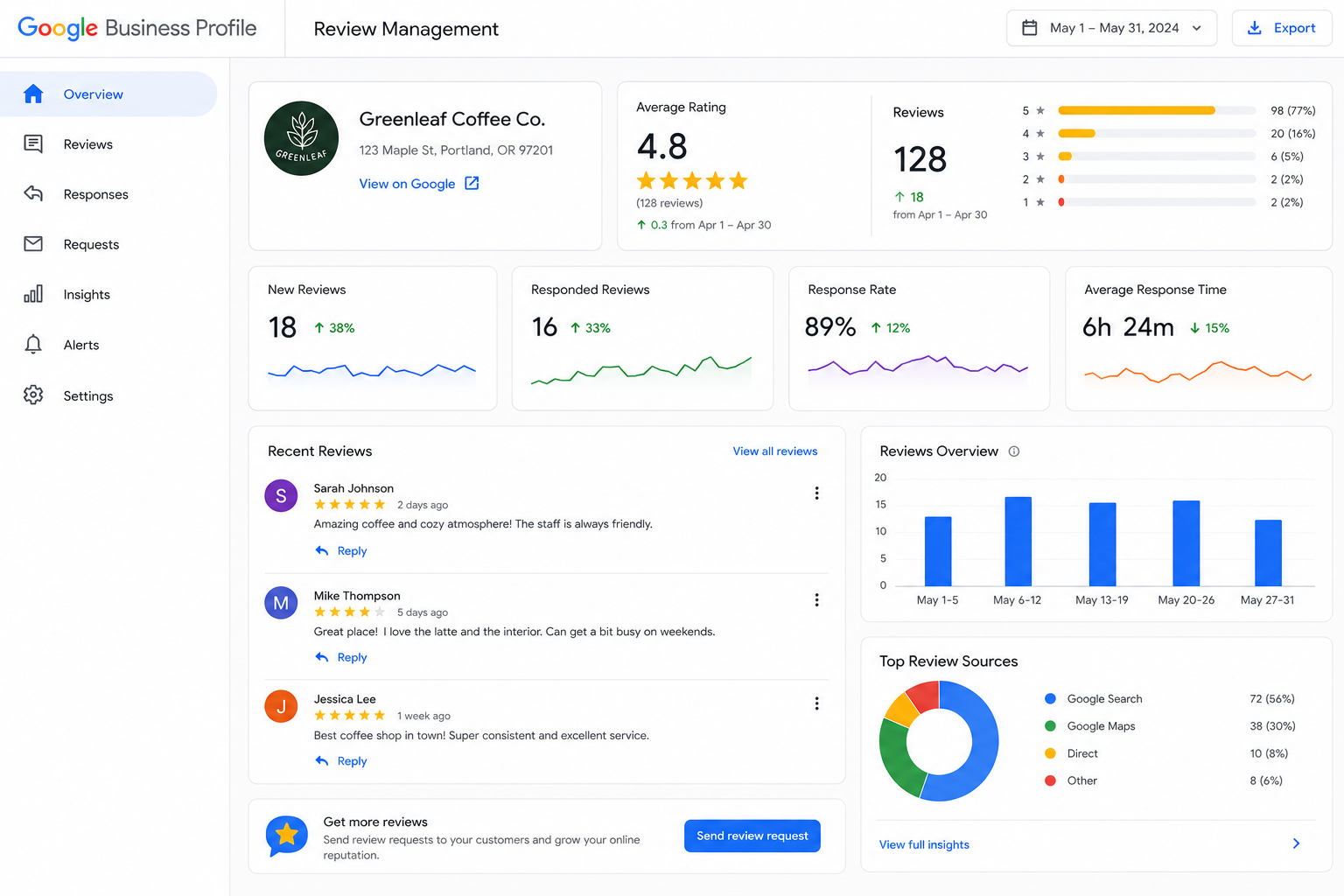The width and height of the screenshot is (1344, 896).
Task: Click the May 6-12 chart bar
Action: coord(1018,542)
